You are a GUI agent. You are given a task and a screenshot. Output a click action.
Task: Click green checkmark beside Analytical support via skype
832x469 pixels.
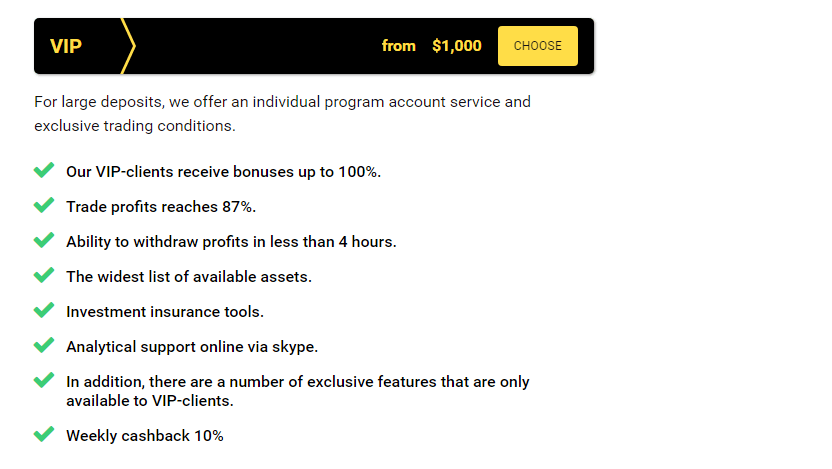pyautogui.click(x=44, y=345)
